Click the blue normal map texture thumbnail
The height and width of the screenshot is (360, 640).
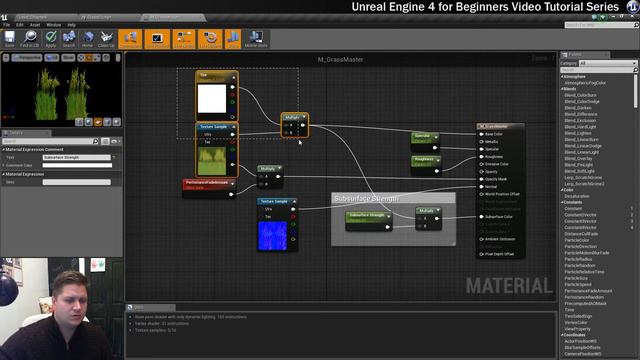(272, 236)
